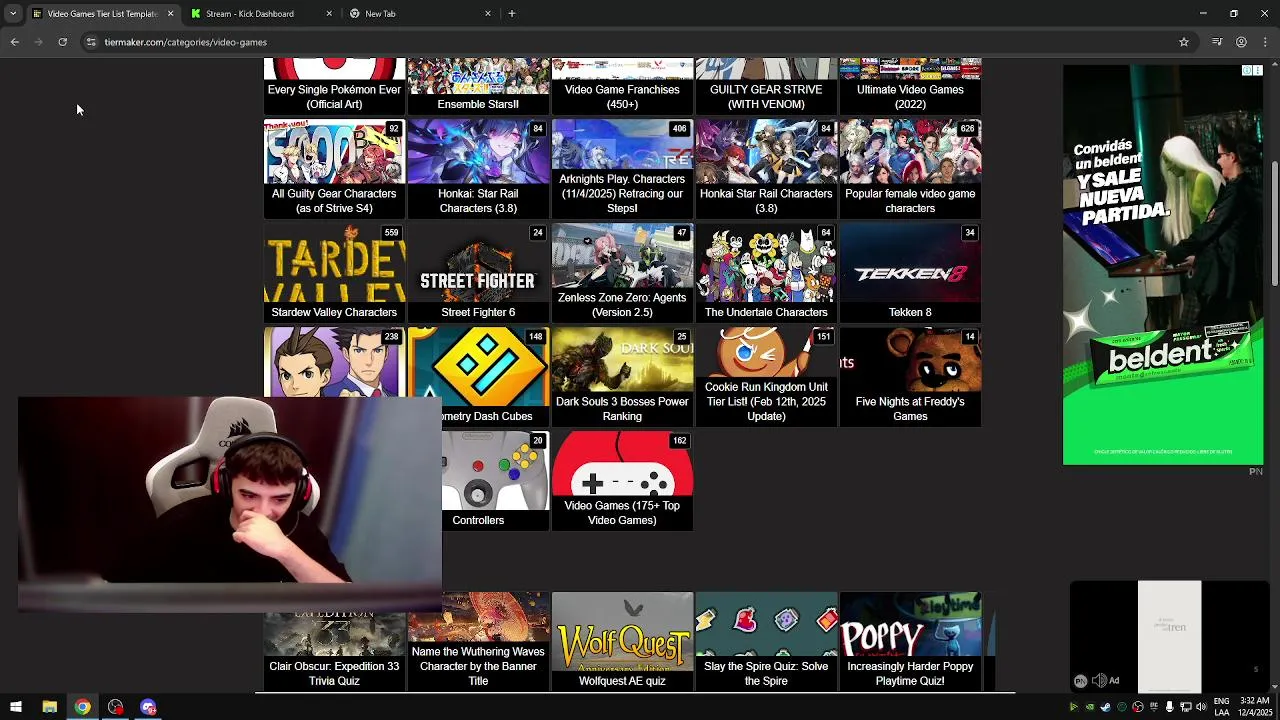Mute the small video ad speaker icon

coord(1099,681)
